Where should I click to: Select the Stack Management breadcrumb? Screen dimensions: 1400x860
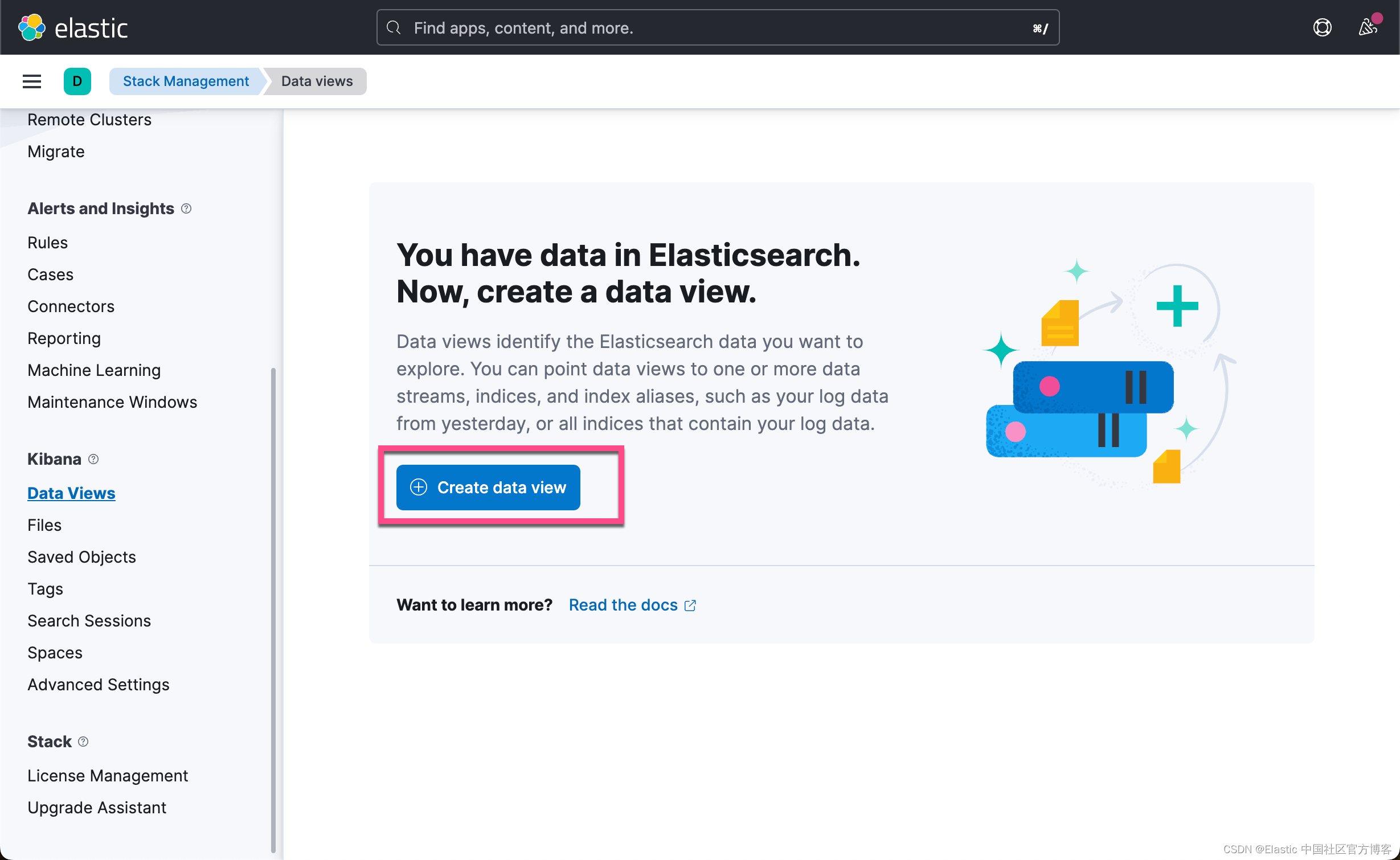pyautogui.click(x=186, y=81)
